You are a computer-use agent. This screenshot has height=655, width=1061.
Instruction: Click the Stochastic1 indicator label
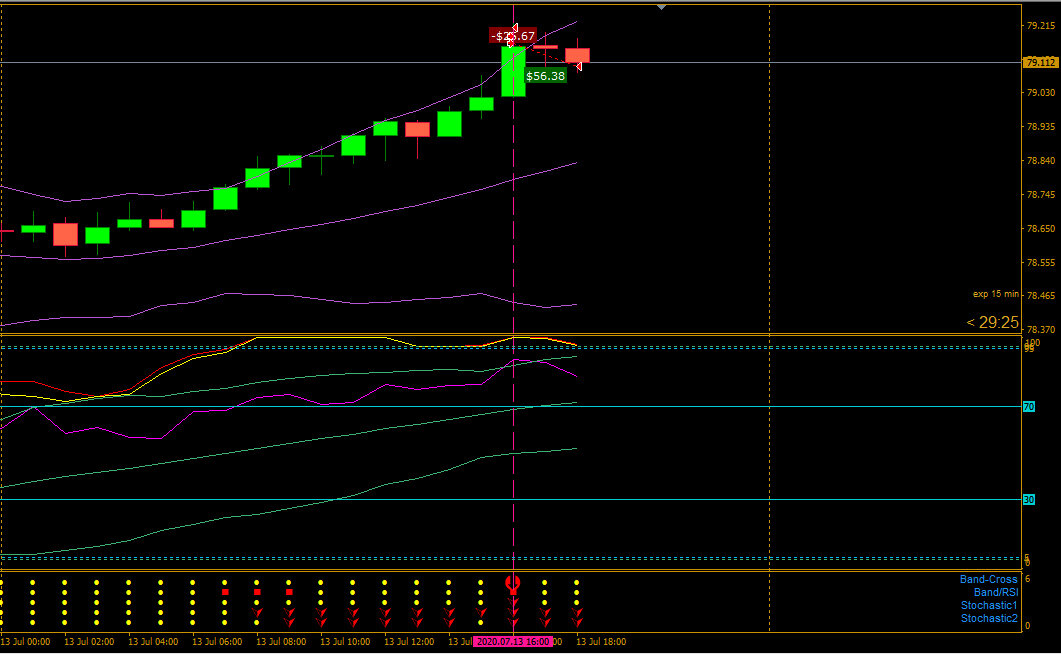tap(989, 606)
